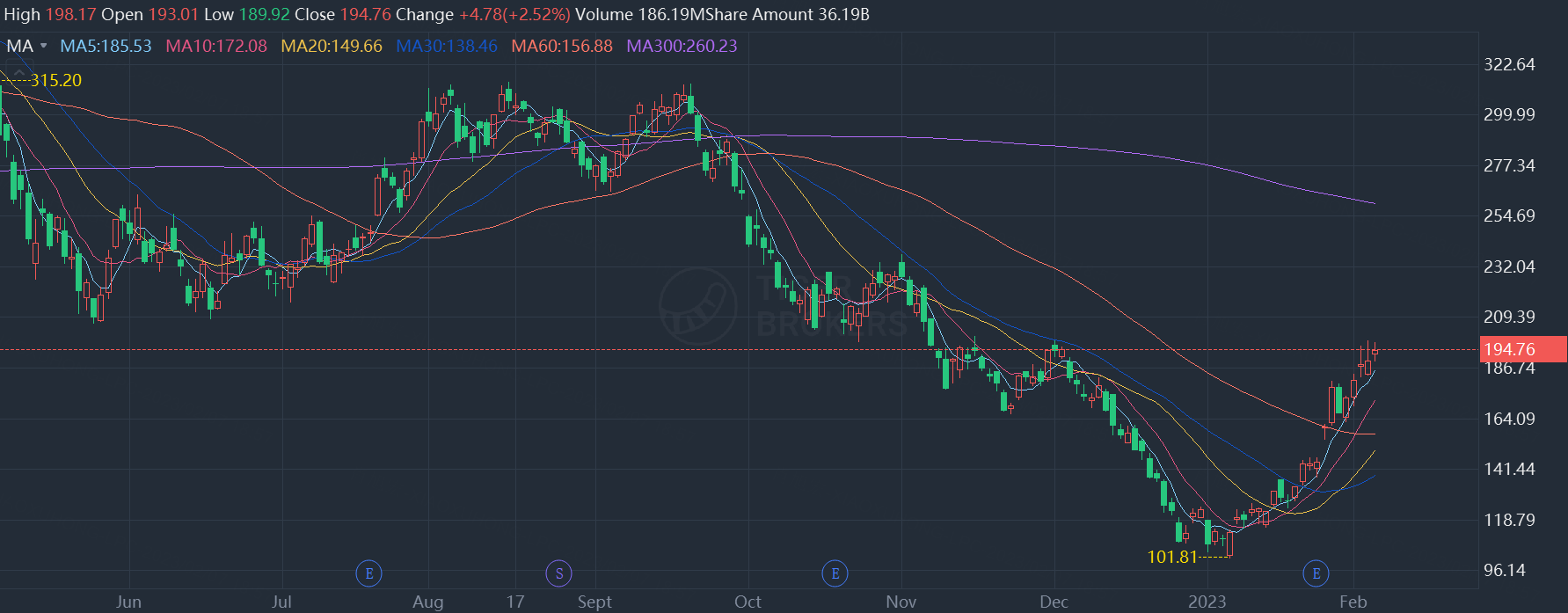
Task: Open the MA indicator dropdown arrow
Action: 44,47
